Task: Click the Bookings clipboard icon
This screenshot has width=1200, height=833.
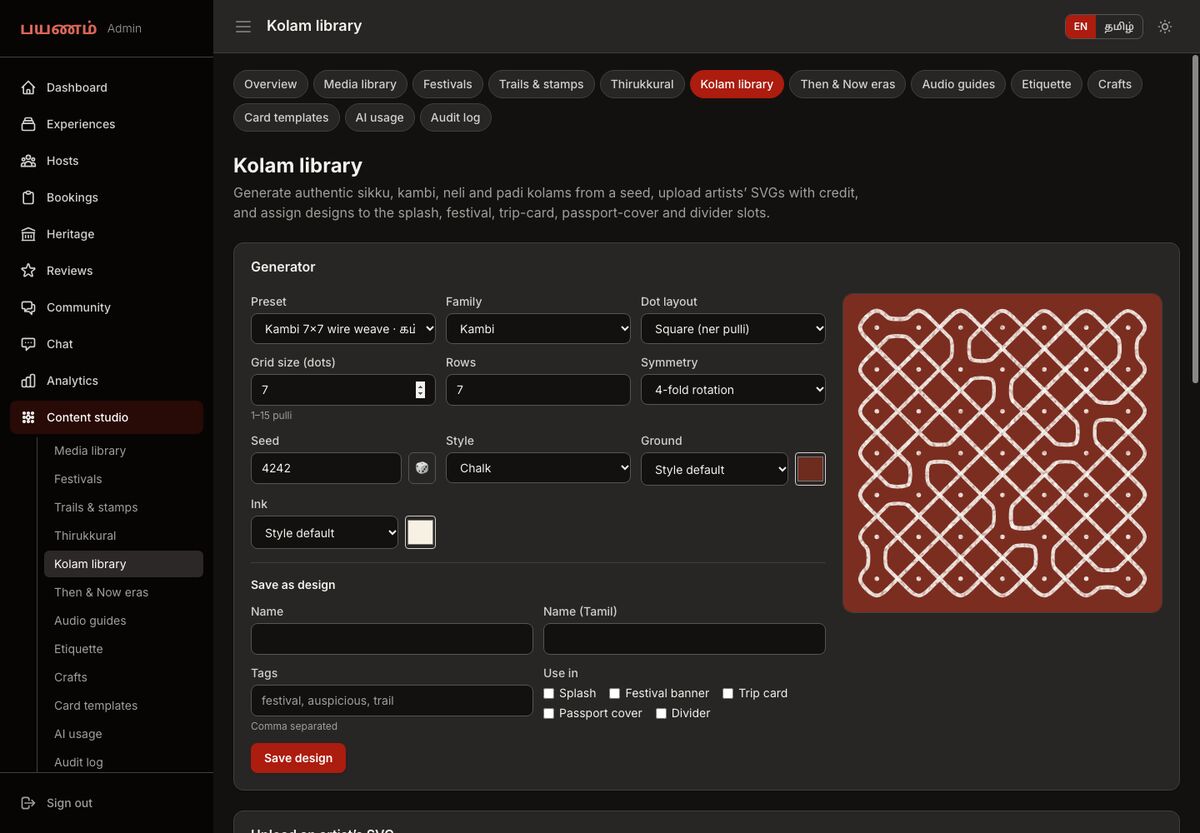Action: (x=28, y=197)
